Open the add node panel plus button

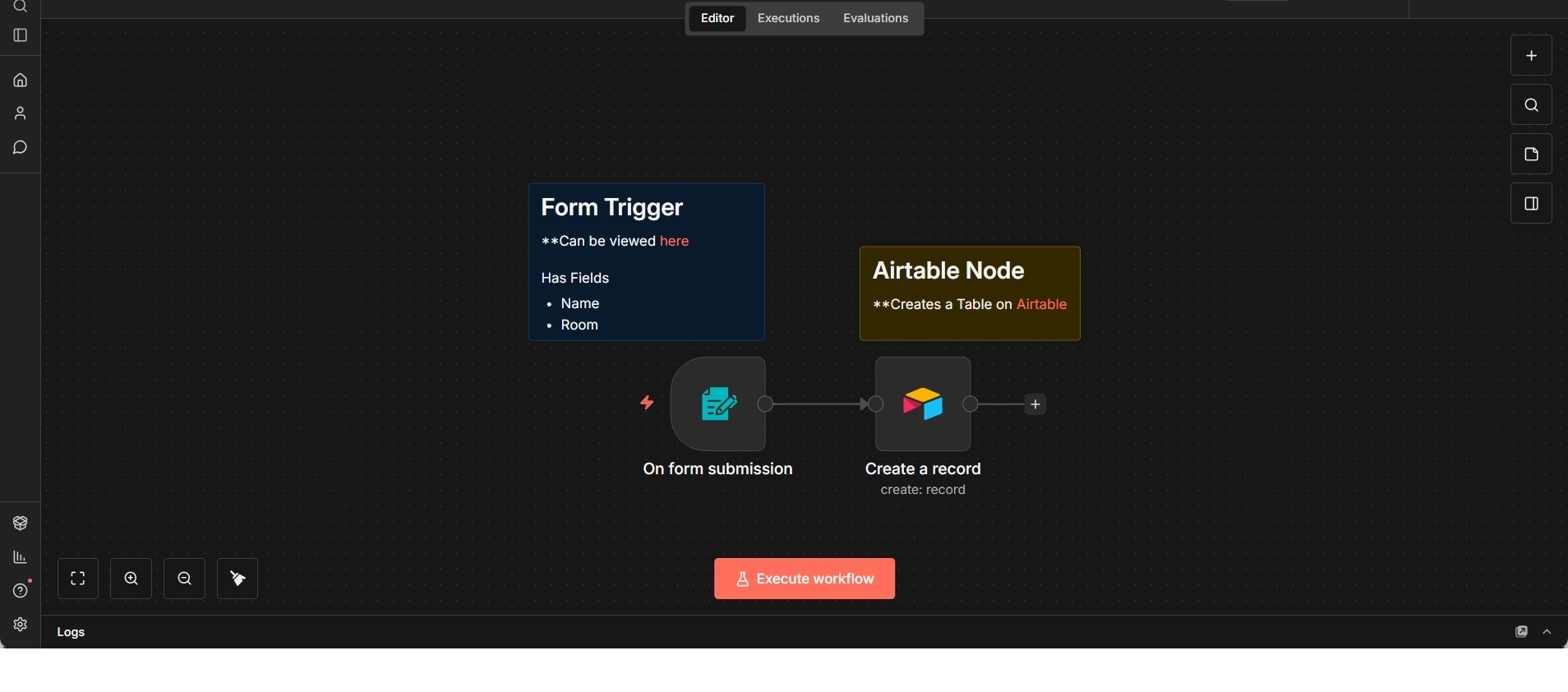pyautogui.click(x=1531, y=56)
